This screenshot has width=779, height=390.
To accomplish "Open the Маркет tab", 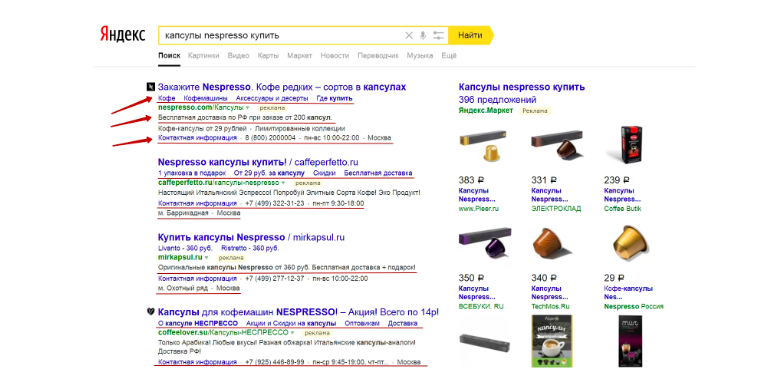I will (300, 56).
